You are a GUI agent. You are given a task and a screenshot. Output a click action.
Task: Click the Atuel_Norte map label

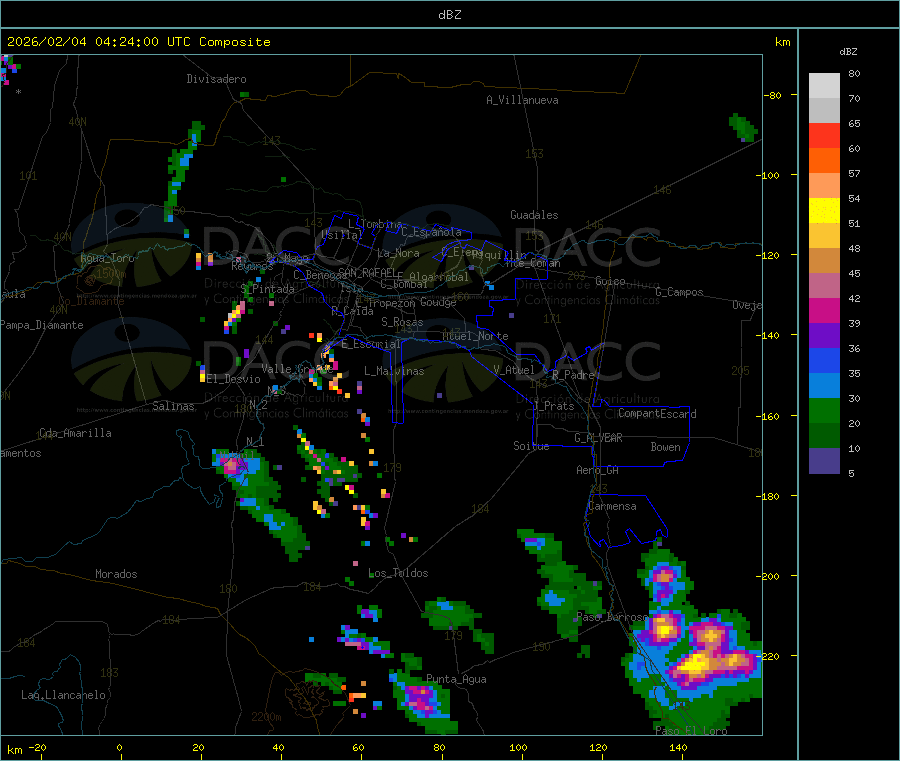tap(475, 336)
